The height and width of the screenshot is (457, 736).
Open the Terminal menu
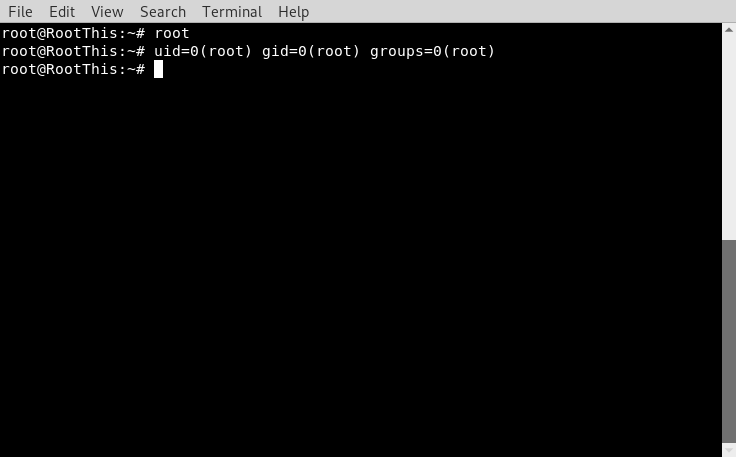[x=232, y=12]
